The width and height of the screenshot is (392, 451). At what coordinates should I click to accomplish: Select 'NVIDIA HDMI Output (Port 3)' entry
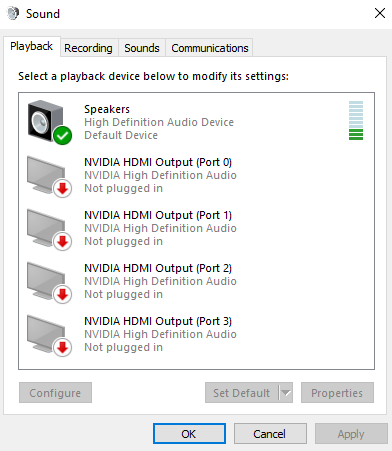pyautogui.click(x=196, y=335)
